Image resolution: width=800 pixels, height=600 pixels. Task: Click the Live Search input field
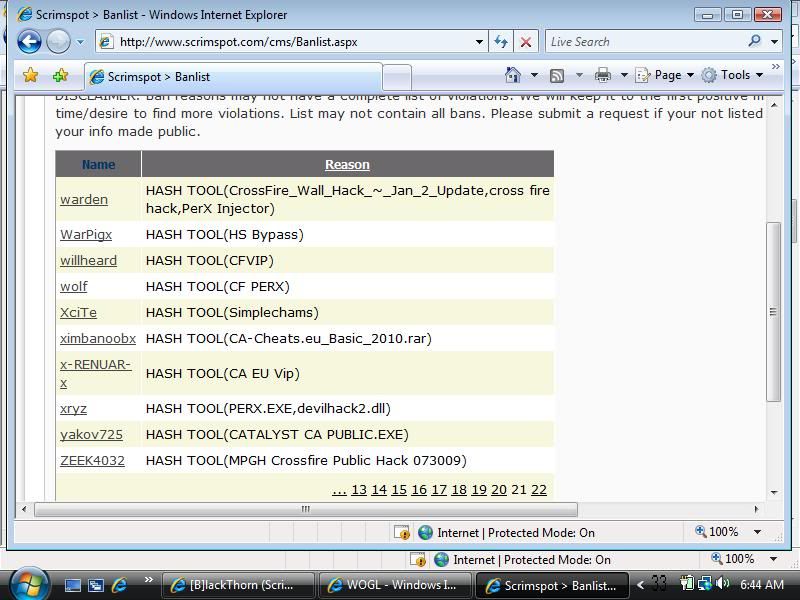click(x=643, y=41)
